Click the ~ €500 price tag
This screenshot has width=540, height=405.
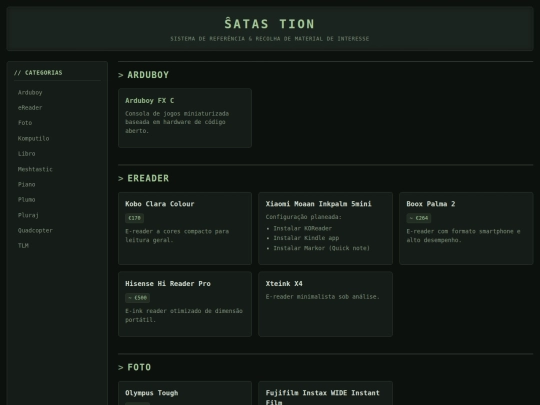coord(137,298)
